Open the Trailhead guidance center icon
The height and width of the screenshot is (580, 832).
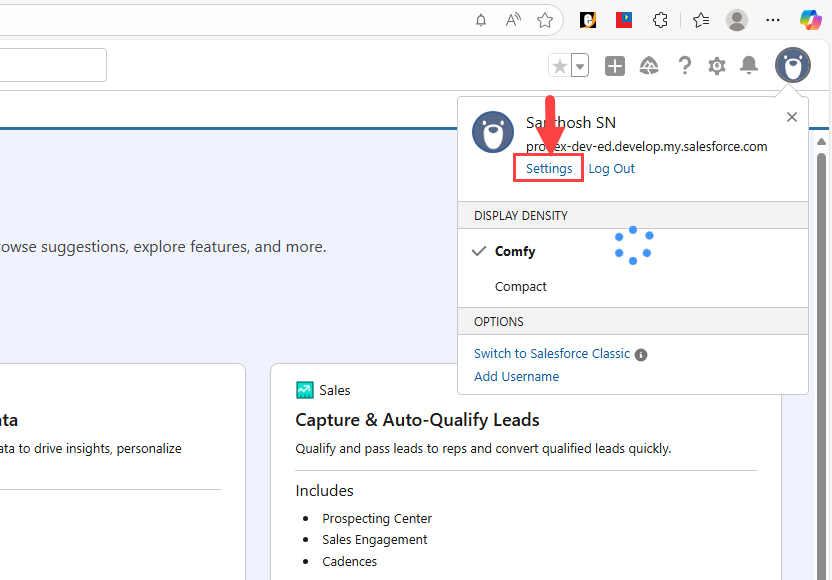click(649, 66)
